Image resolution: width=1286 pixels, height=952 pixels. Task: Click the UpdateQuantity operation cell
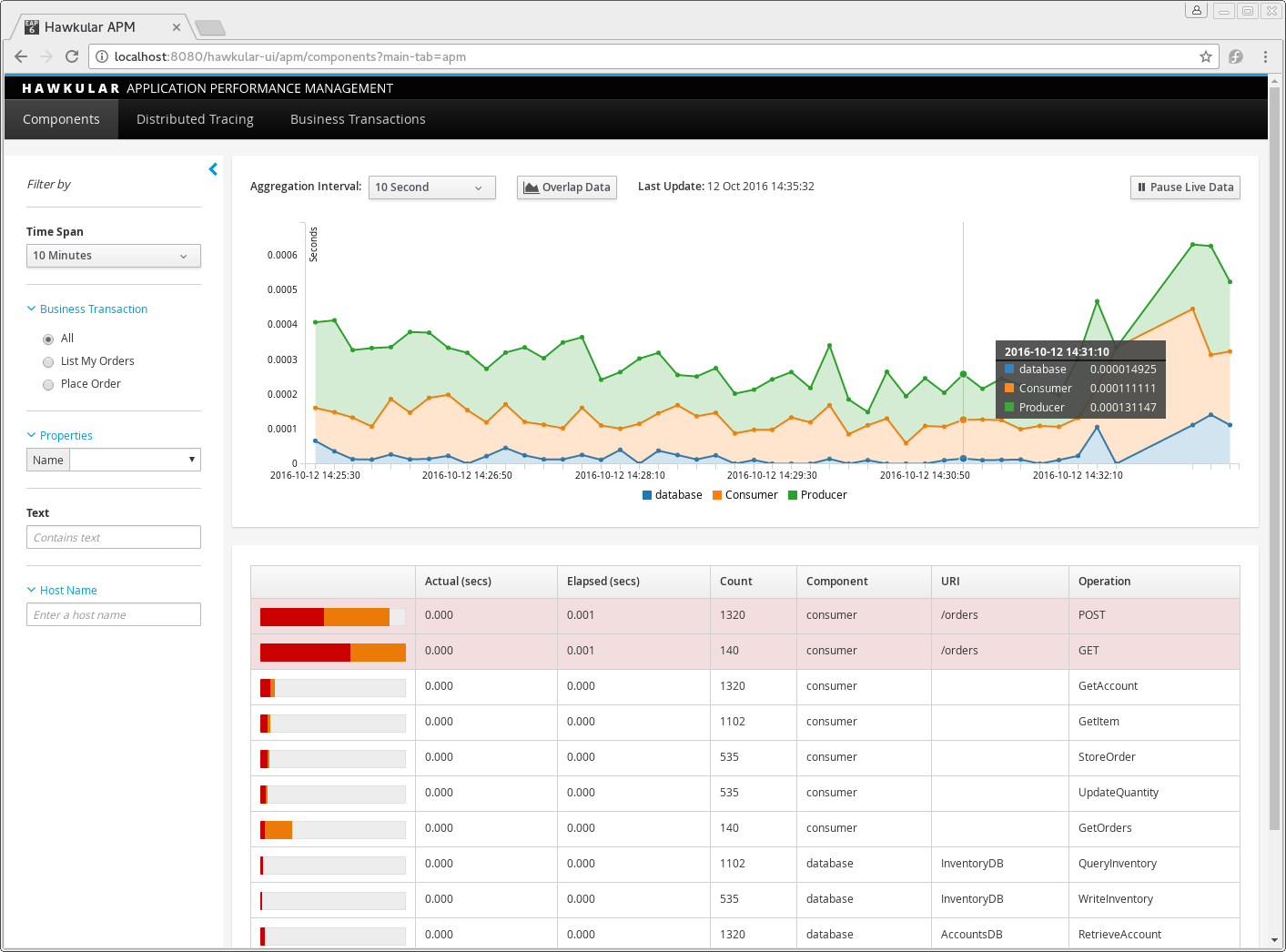click(x=1154, y=794)
